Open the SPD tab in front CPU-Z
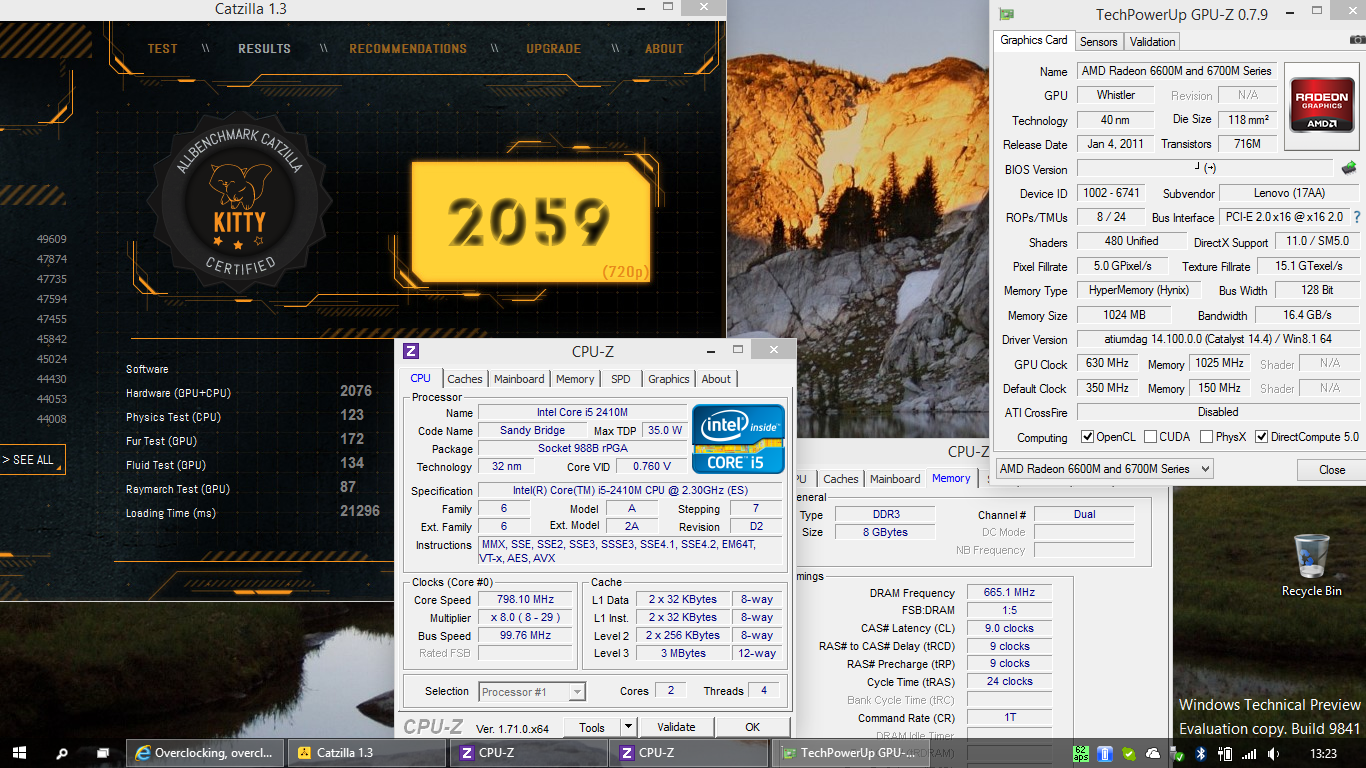Viewport: 1366px width, 768px height. pyautogui.click(x=621, y=379)
